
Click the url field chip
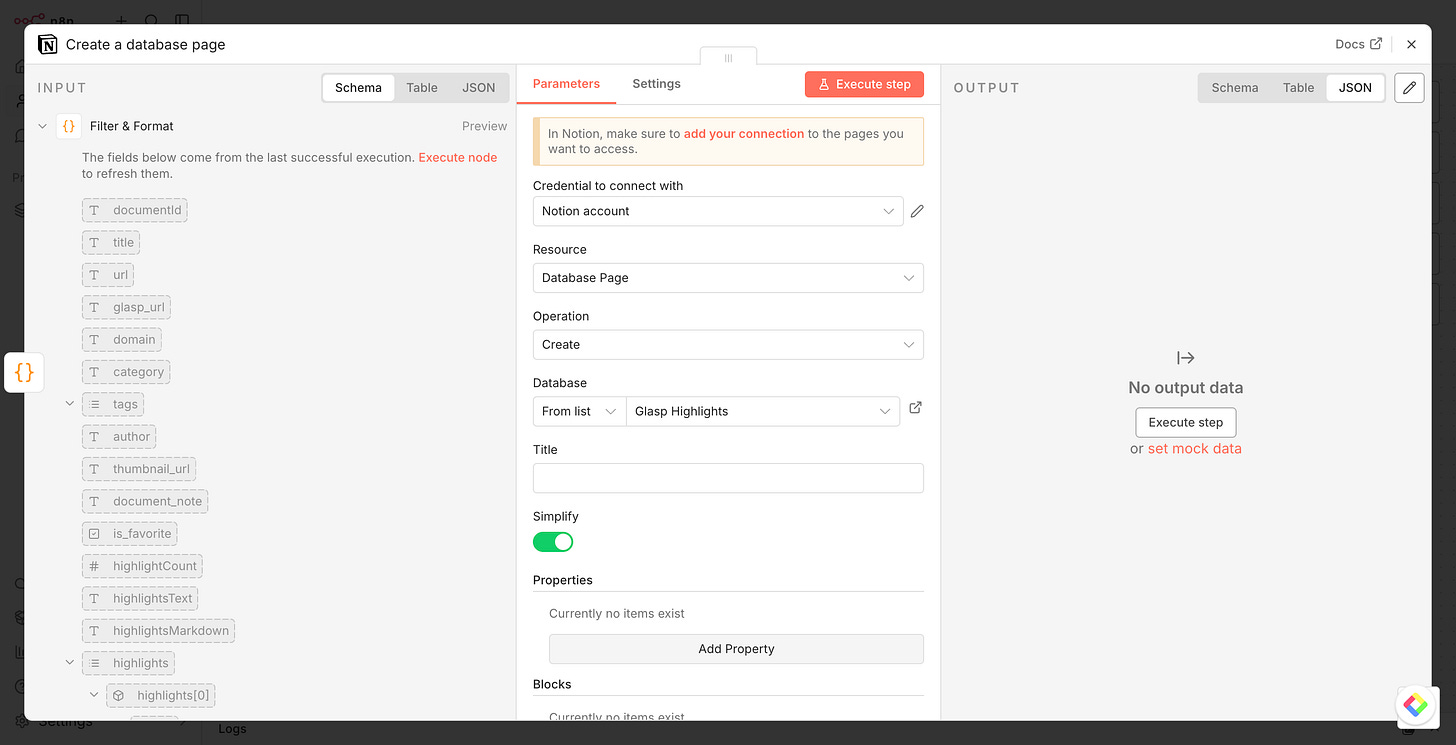coord(108,275)
